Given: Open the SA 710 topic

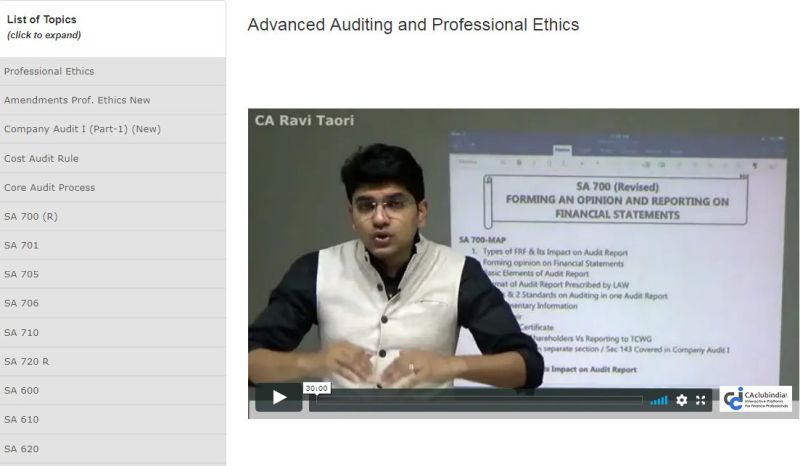Looking at the screenshot, I should 113,333.
